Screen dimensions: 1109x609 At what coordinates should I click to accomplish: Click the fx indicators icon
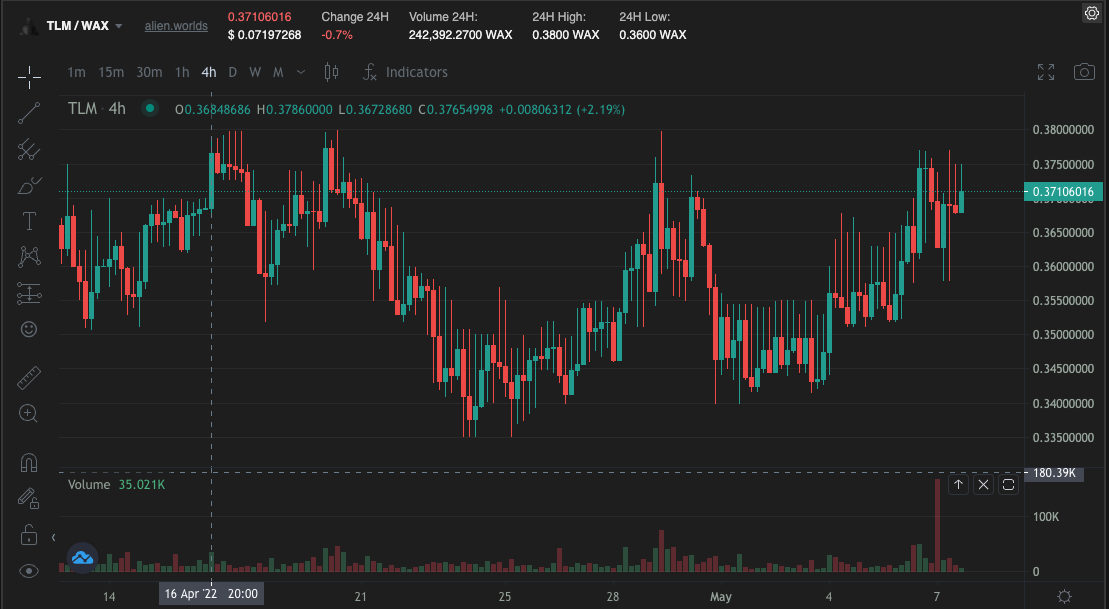(369, 72)
